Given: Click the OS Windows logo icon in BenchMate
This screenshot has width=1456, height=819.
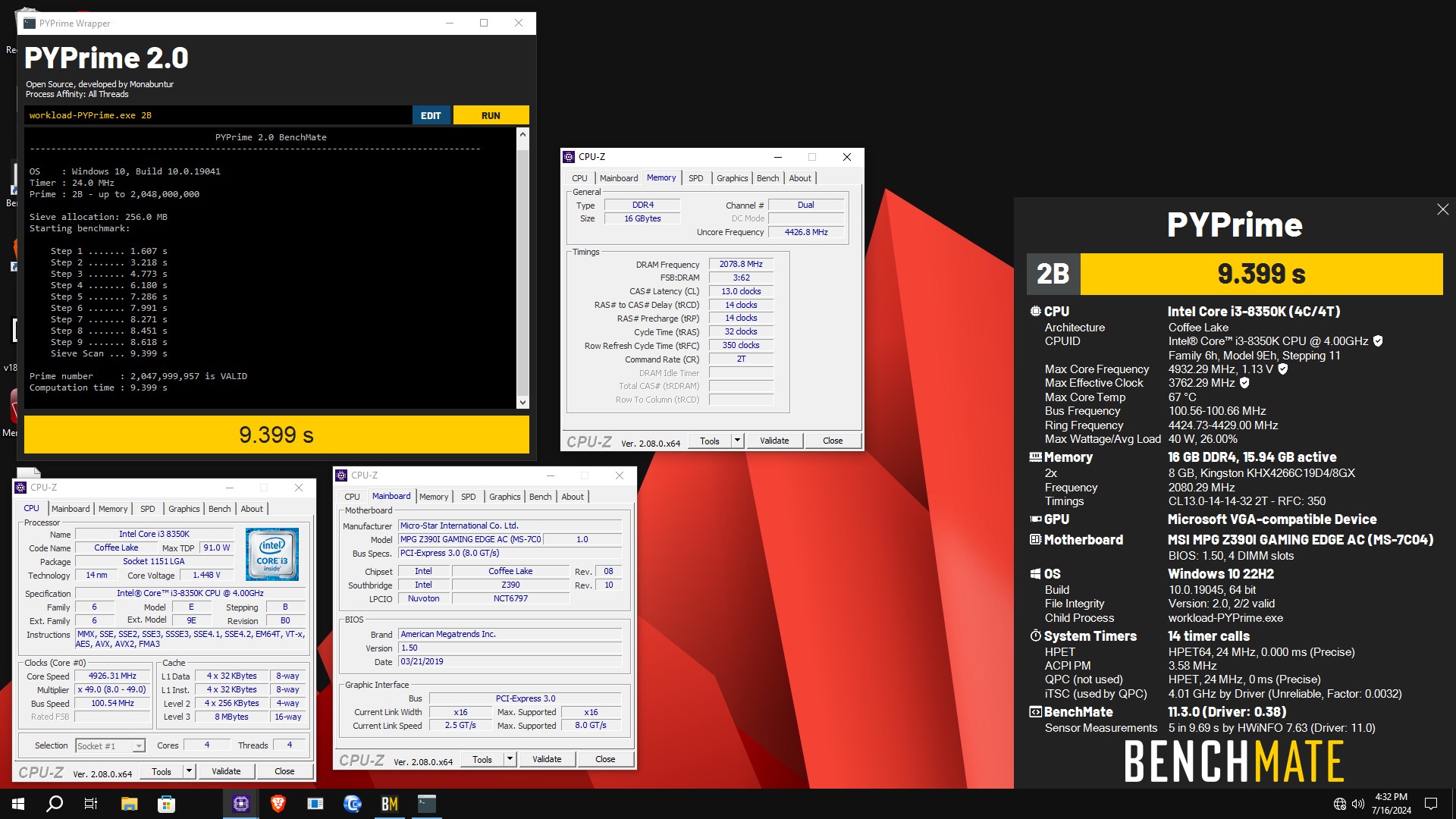Looking at the screenshot, I should click(1035, 574).
